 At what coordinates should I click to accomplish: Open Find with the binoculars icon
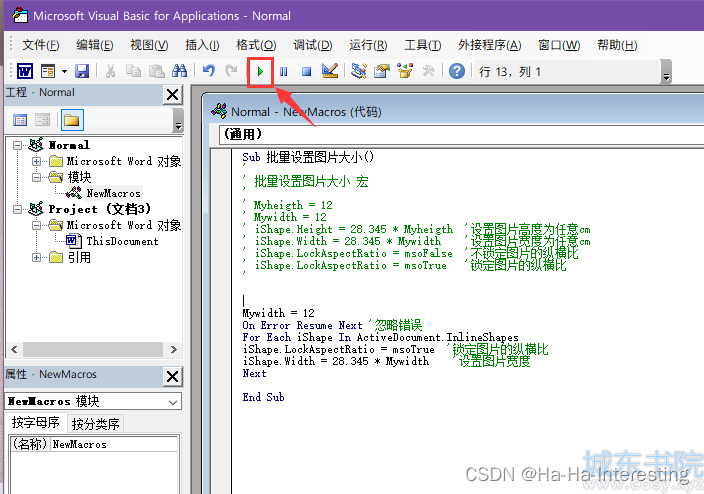179,71
